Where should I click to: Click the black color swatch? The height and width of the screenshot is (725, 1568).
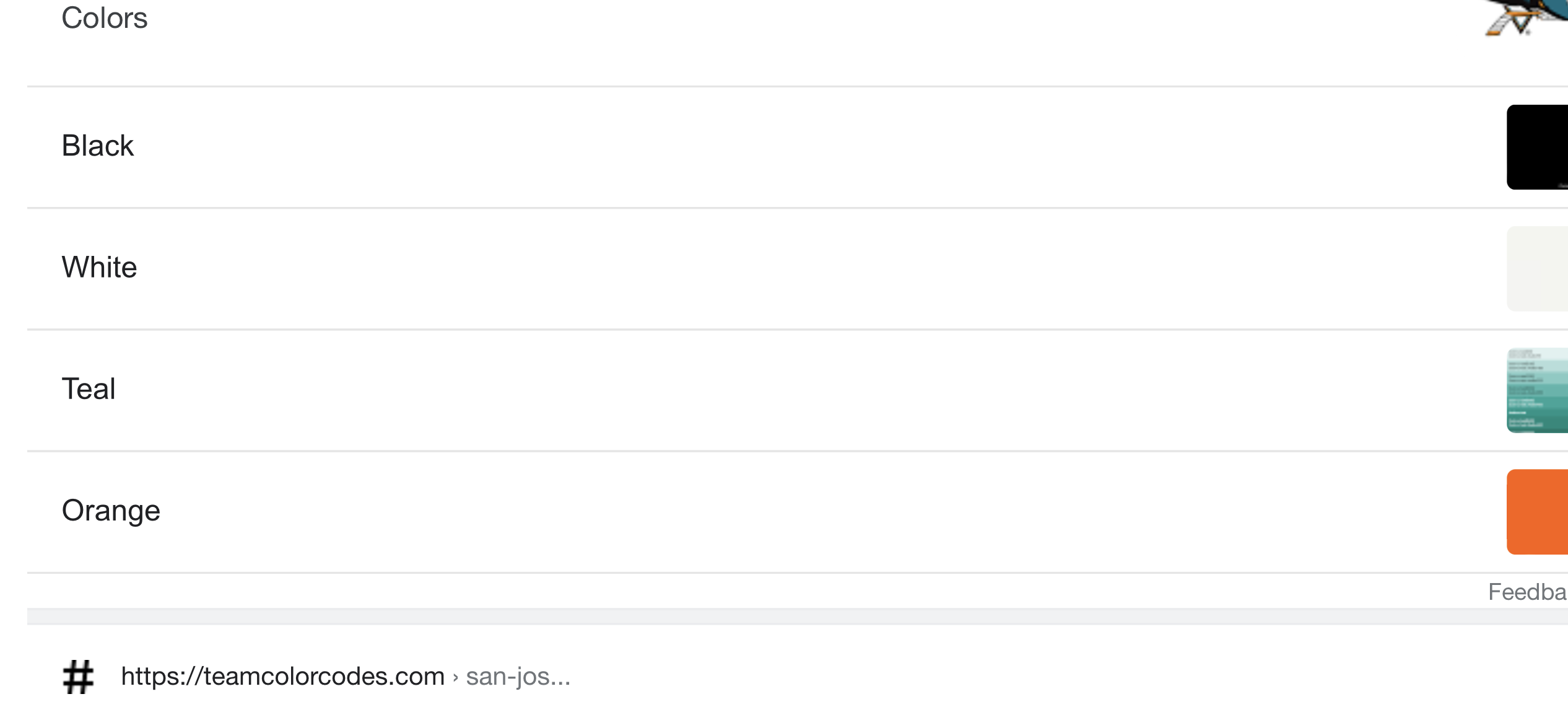click(1537, 147)
